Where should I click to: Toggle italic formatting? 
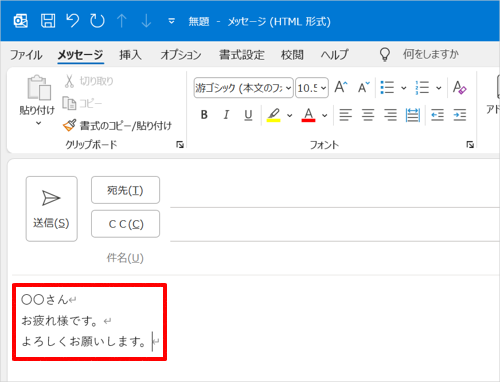point(226,115)
